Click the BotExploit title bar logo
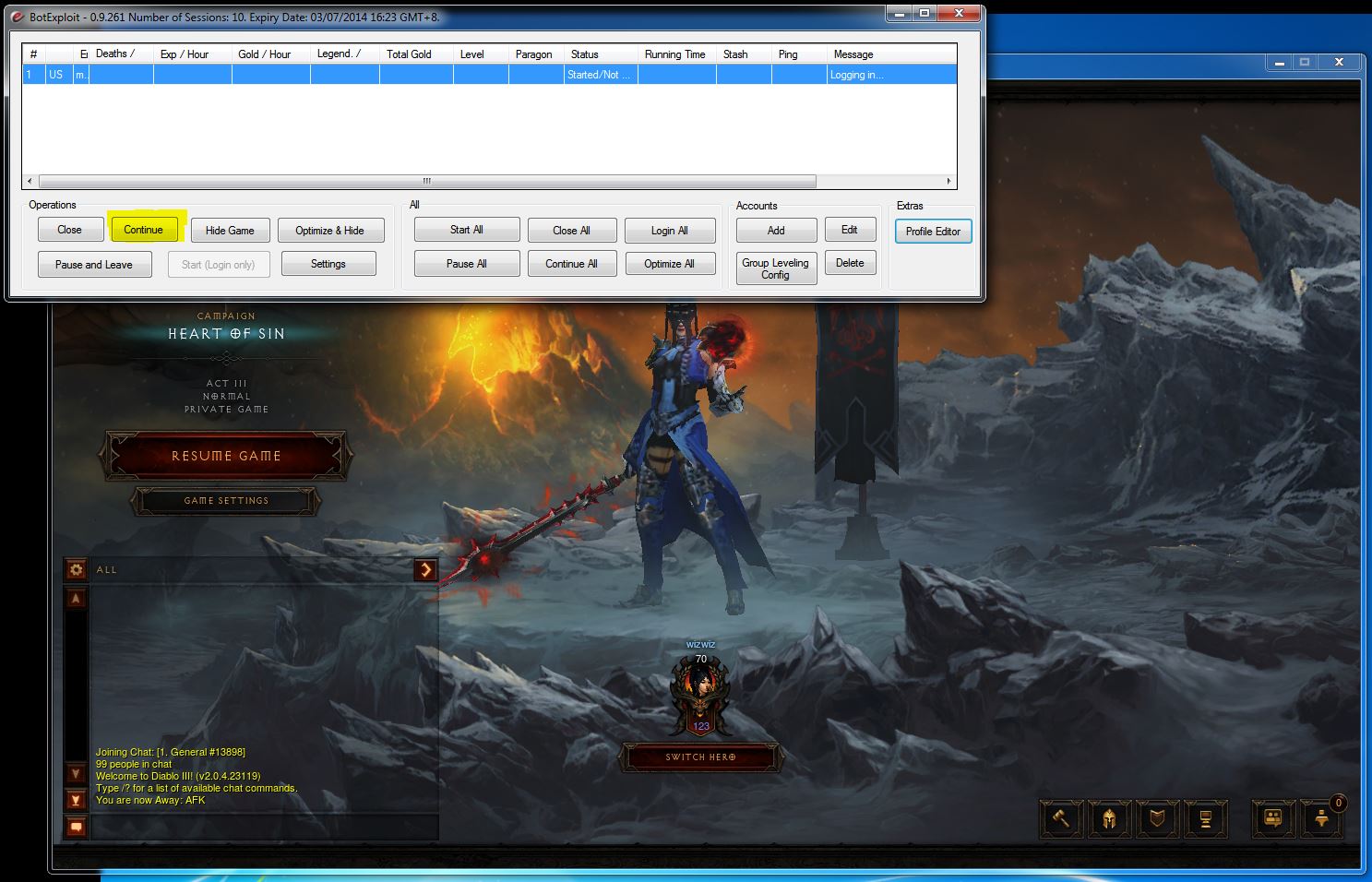The width and height of the screenshot is (1372, 882). [18, 17]
